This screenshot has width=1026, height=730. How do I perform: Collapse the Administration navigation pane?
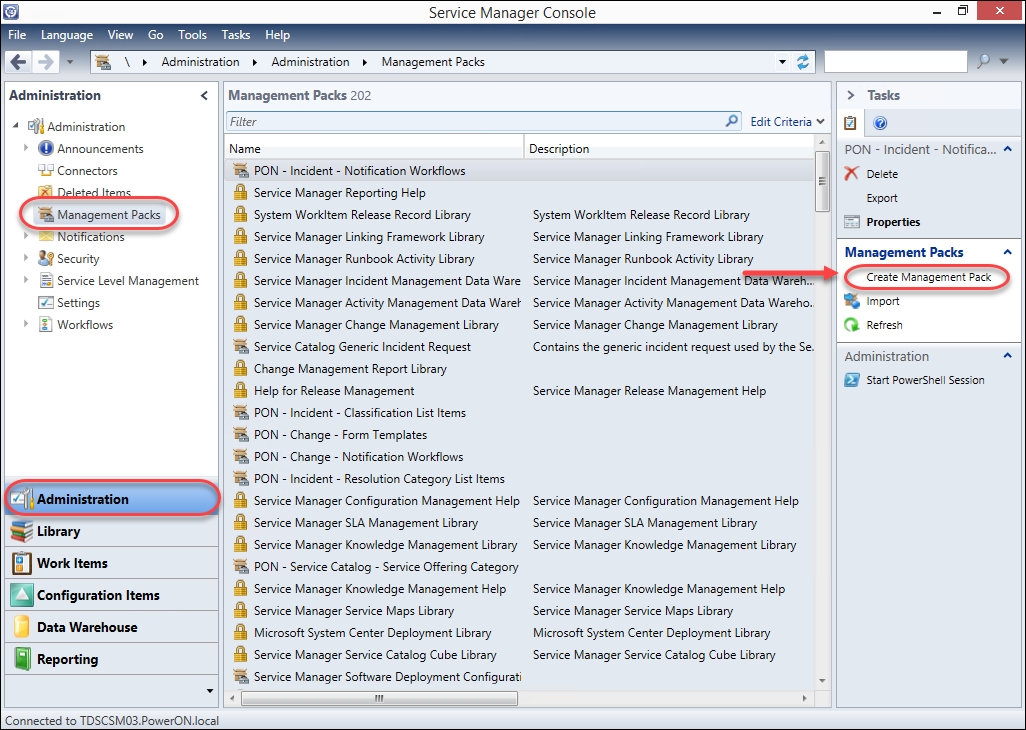pos(204,96)
